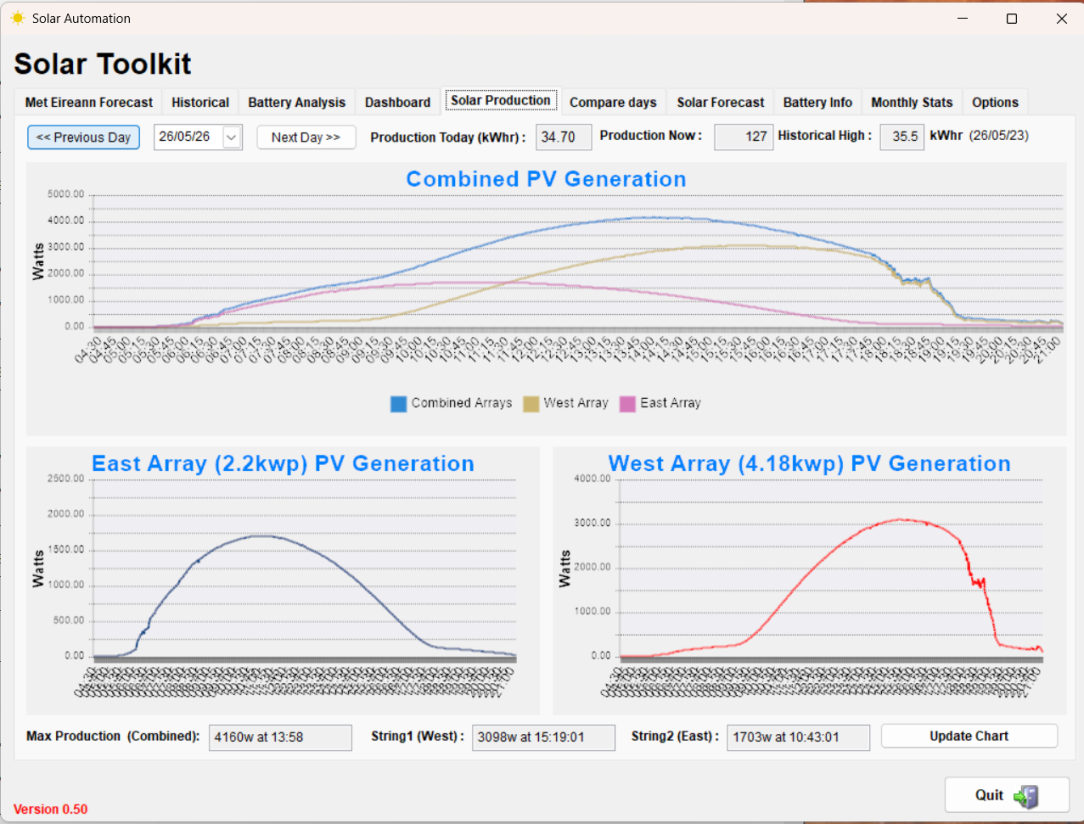Click the exit door icon on Quit
This screenshot has width=1084, height=824.
pyautogui.click(x=1027, y=796)
